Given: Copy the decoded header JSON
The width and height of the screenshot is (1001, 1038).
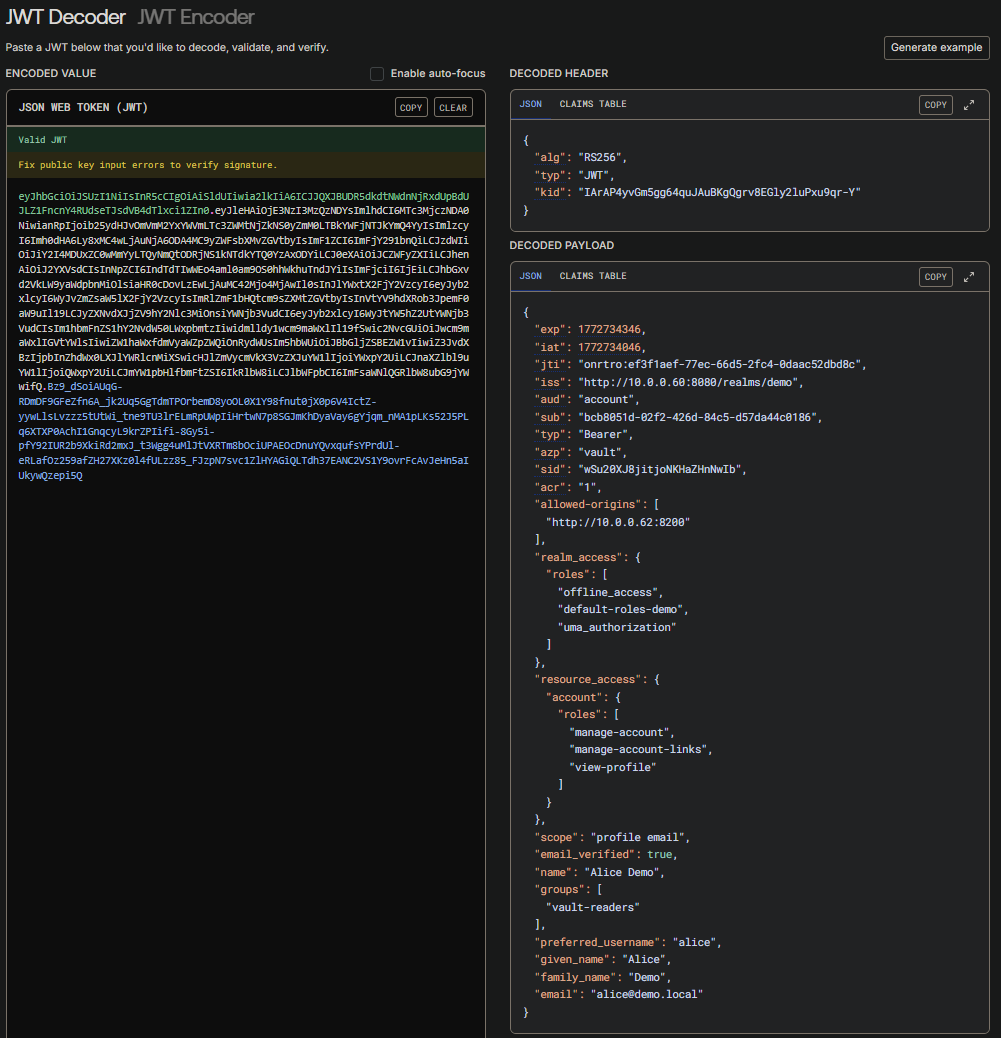Looking at the screenshot, I should click(x=935, y=105).
